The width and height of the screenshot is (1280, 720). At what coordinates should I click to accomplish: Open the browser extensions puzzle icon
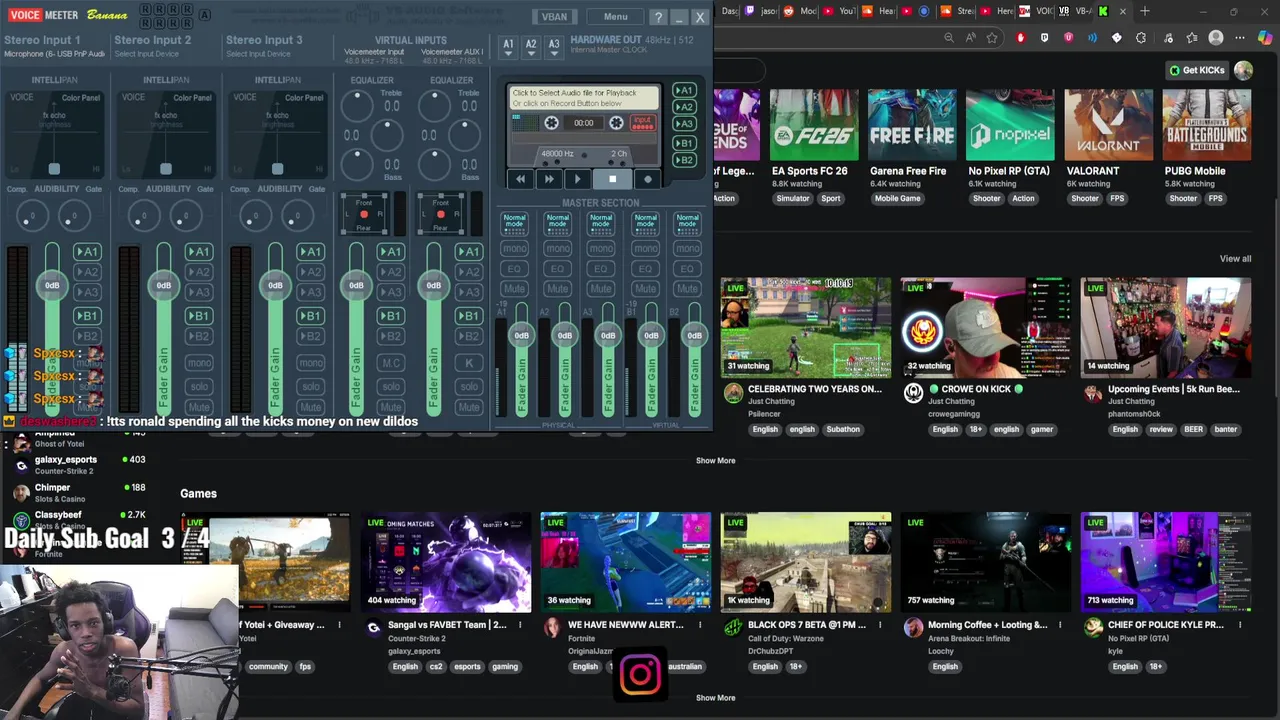[1141, 38]
